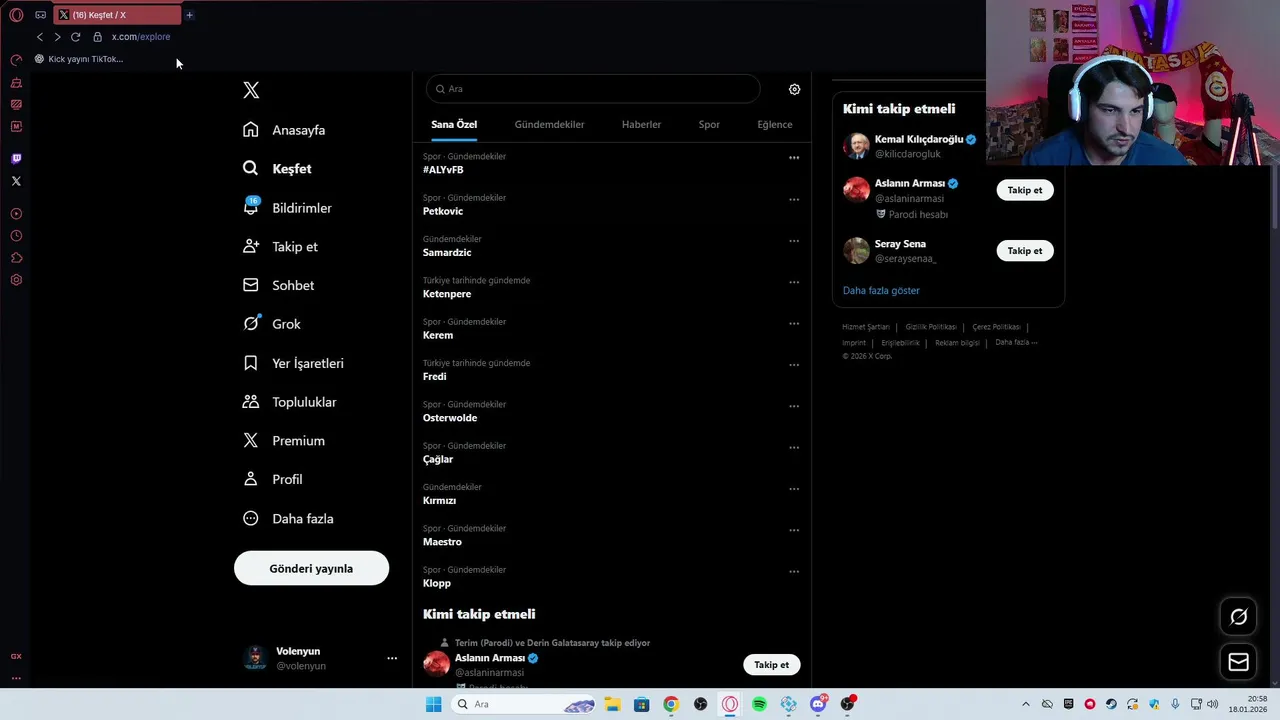Reload the page
The image size is (1280, 720).
pyautogui.click(x=75, y=37)
